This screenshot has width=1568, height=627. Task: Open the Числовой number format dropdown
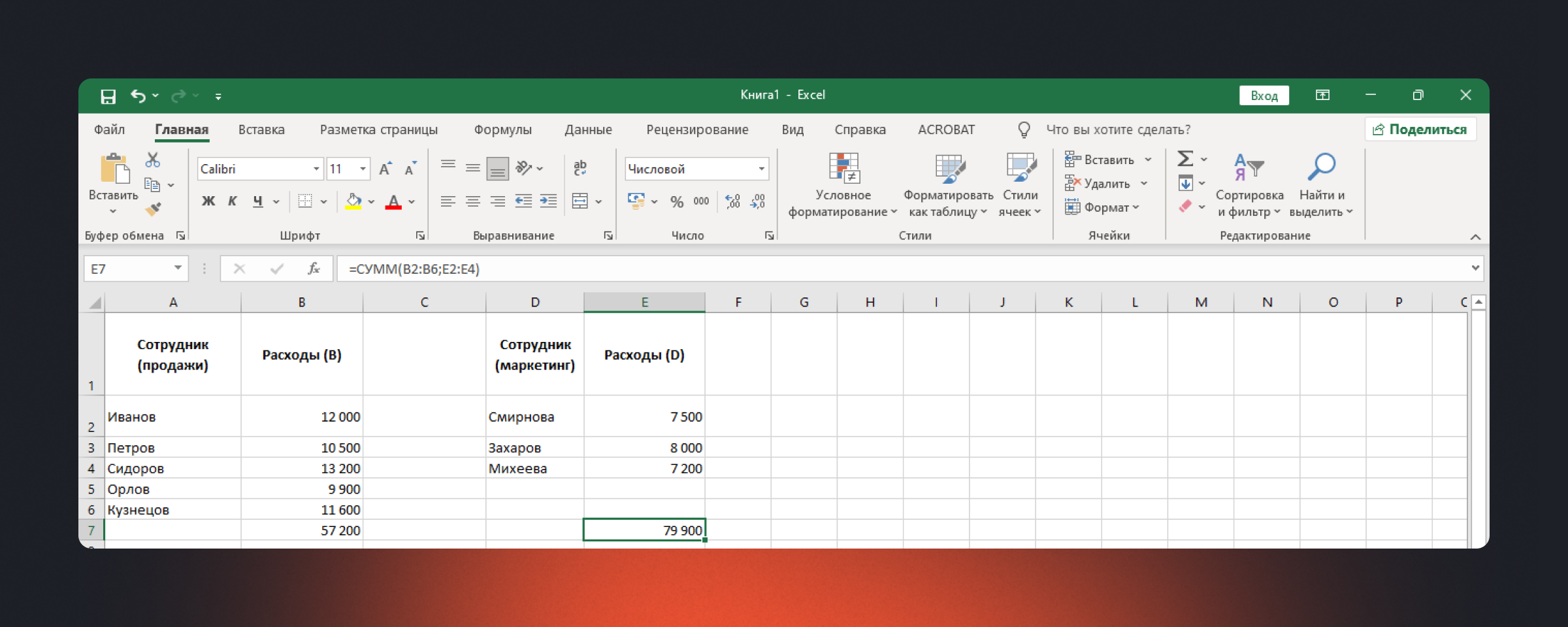click(x=761, y=169)
